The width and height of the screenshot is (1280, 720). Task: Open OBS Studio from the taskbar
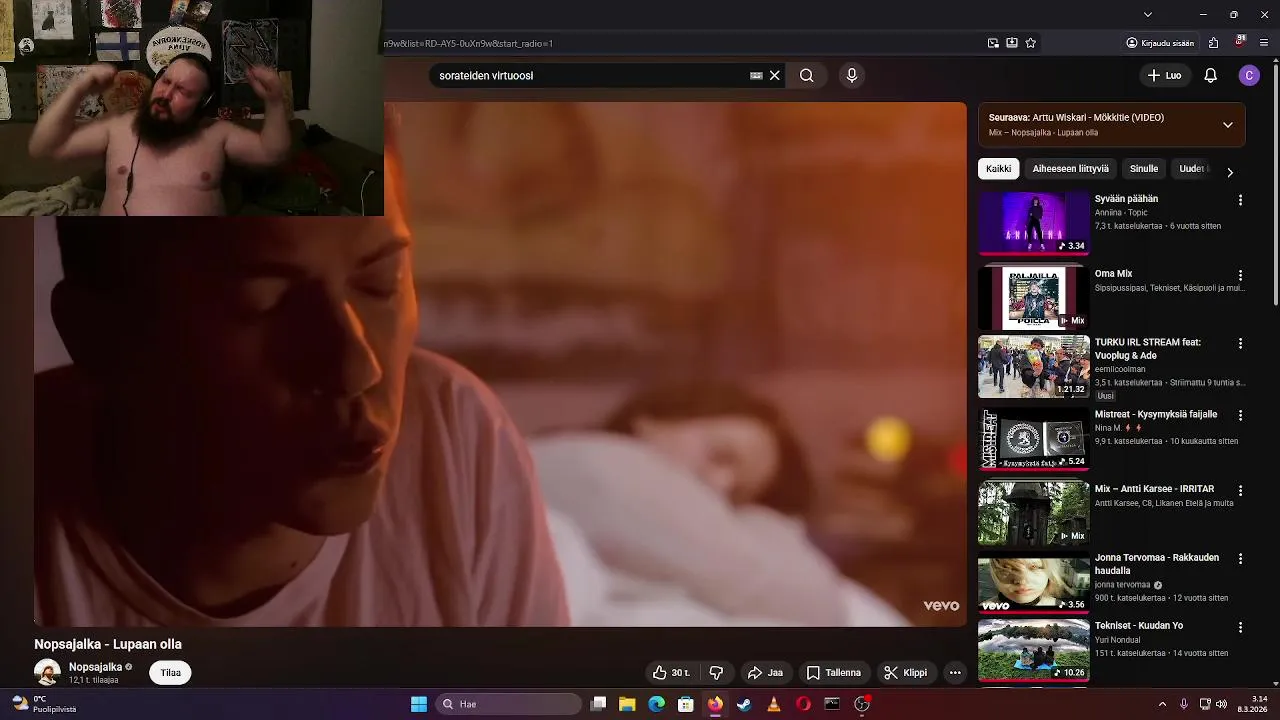click(x=862, y=704)
